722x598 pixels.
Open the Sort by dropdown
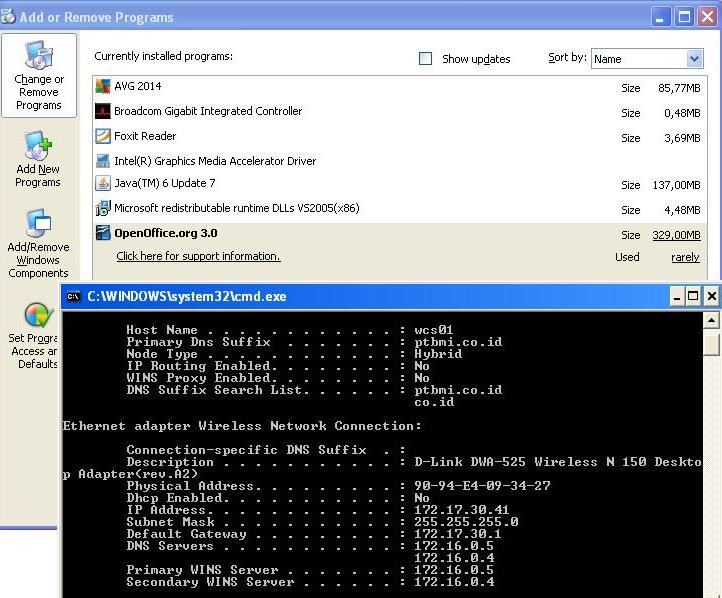694,59
